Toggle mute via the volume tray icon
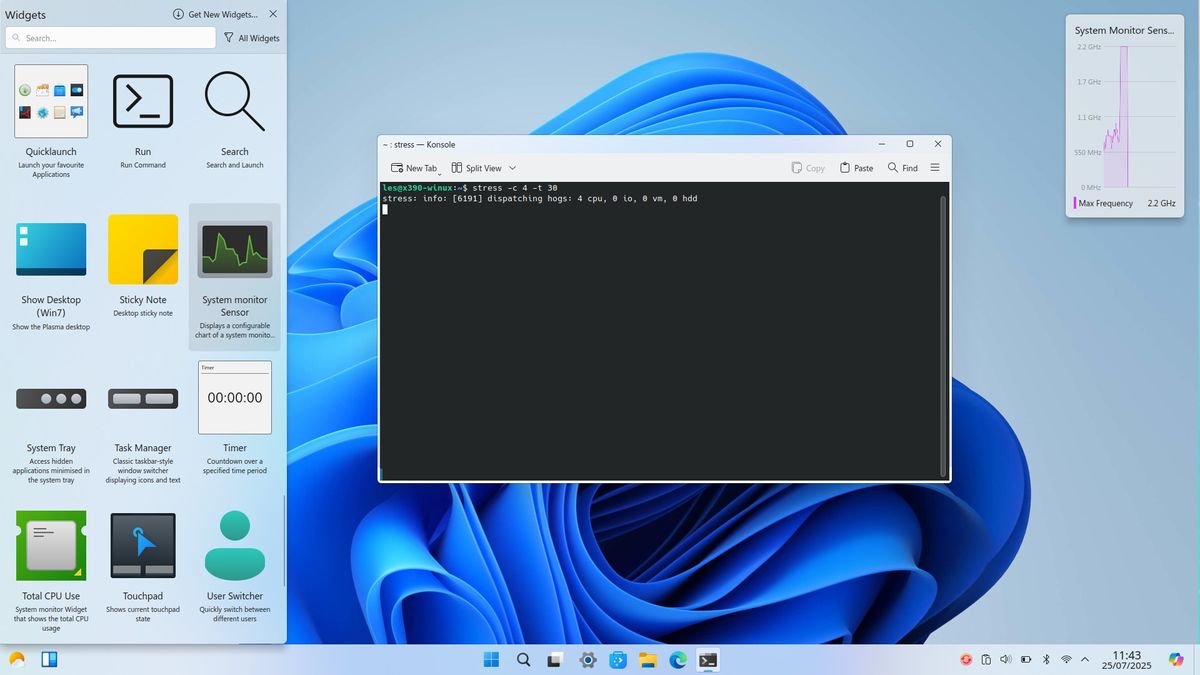The height and width of the screenshot is (675, 1200). click(x=1006, y=660)
